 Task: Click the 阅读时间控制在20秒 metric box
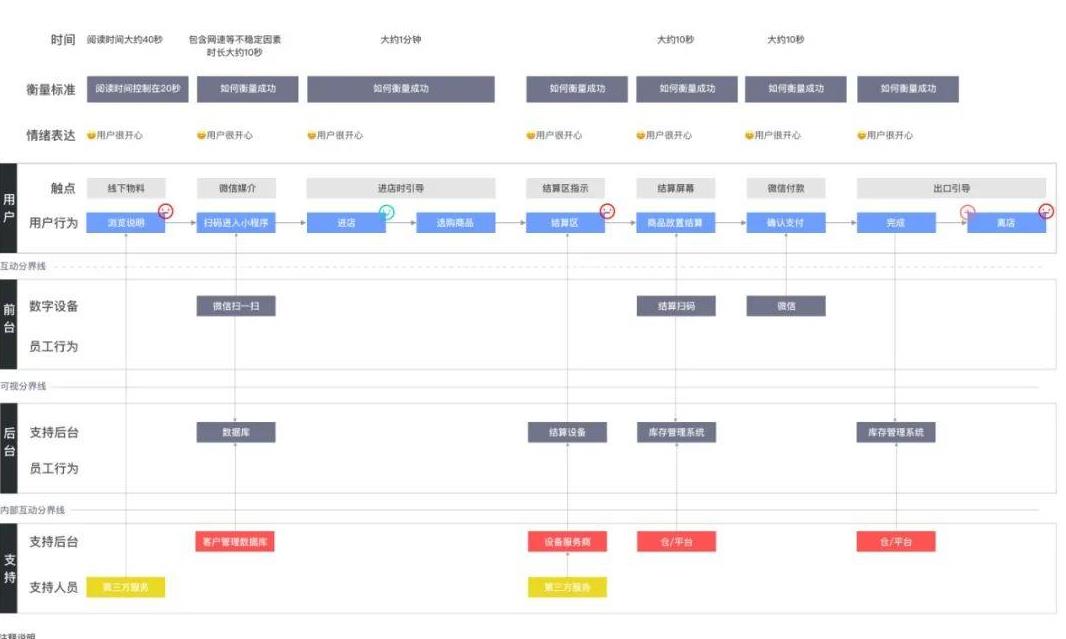tap(137, 89)
